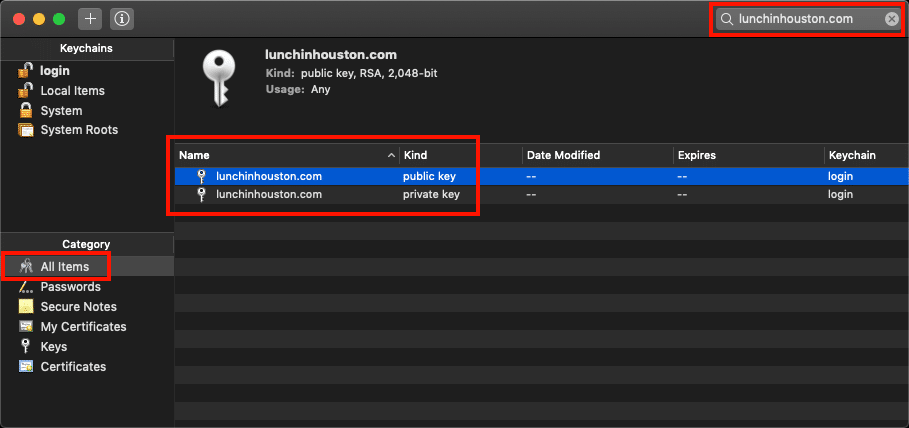Sort by the Date Modified column header

click(595, 156)
